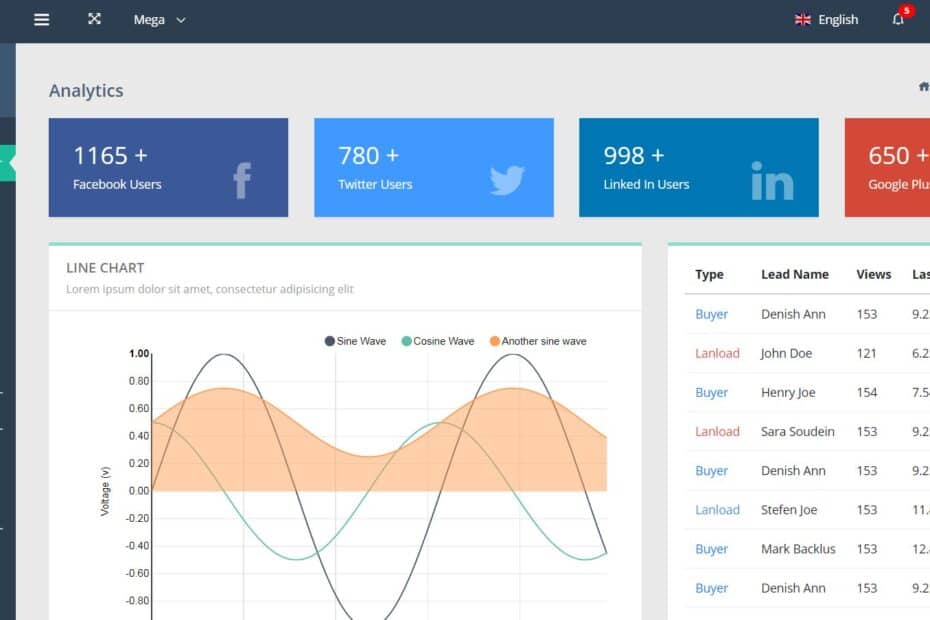Open the hamburger menu icon

(x=42, y=20)
